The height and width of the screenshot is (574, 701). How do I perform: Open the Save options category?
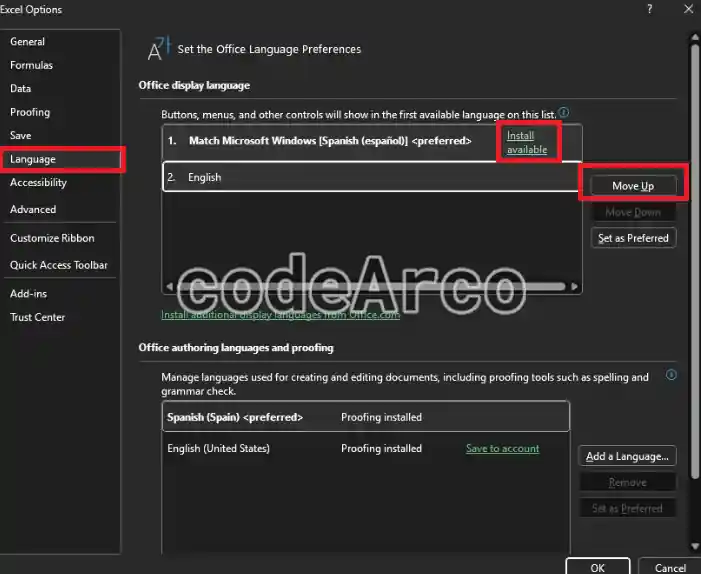21,135
